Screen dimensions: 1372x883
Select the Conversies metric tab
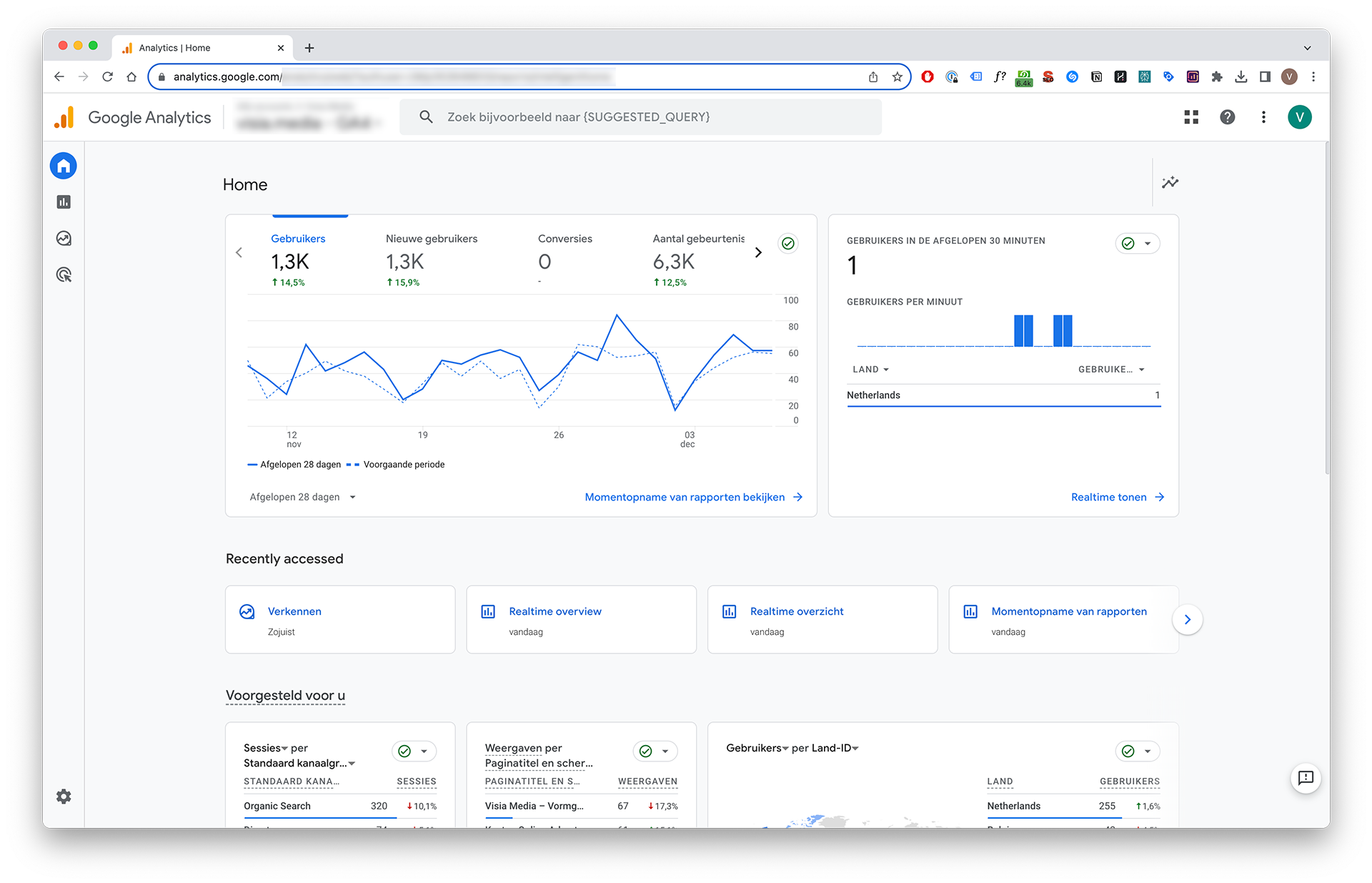pyautogui.click(x=565, y=259)
